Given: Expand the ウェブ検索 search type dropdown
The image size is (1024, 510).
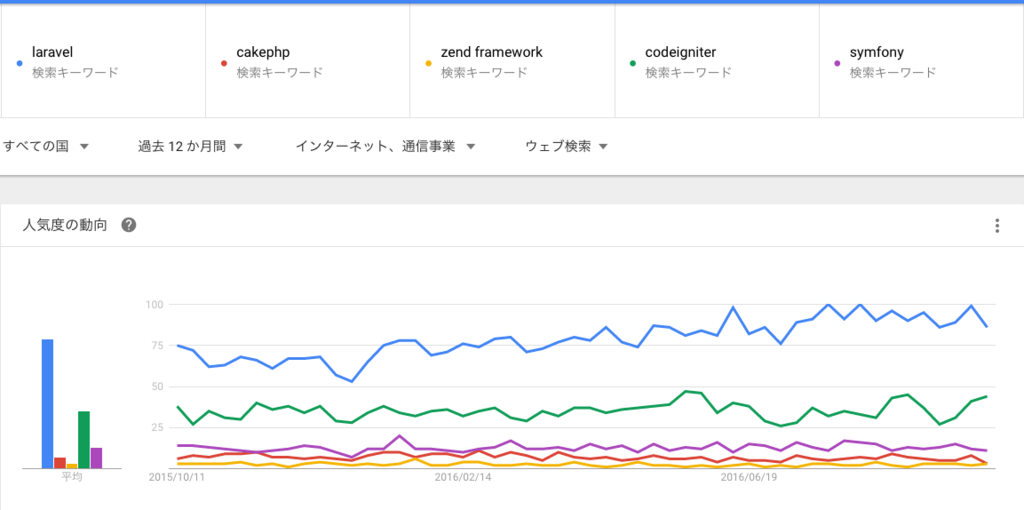Looking at the screenshot, I should pyautogui.click(x=567, y=146).
